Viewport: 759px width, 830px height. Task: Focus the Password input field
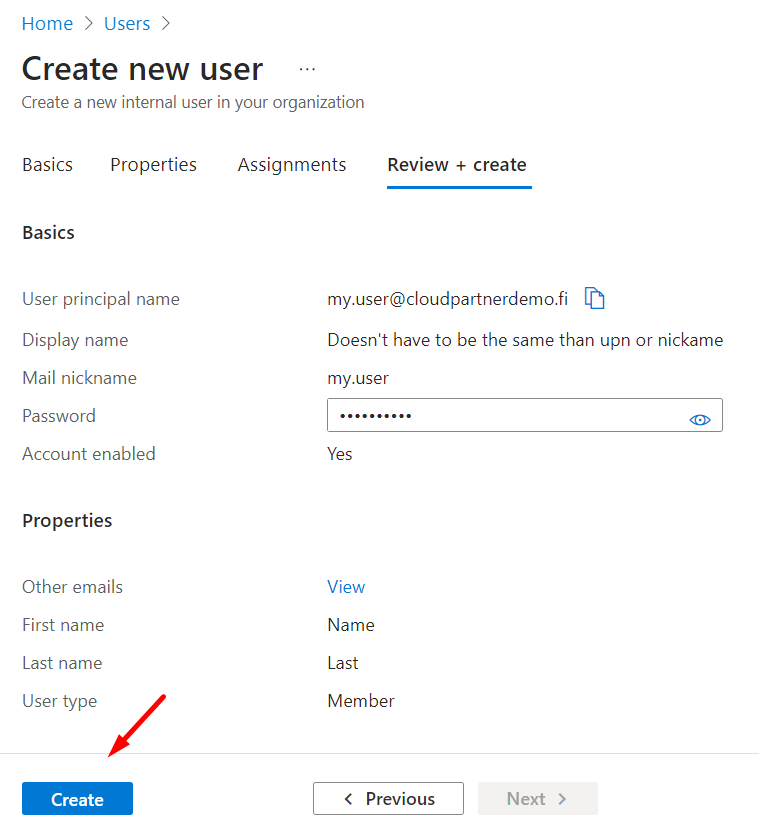[x=500, y=416]
